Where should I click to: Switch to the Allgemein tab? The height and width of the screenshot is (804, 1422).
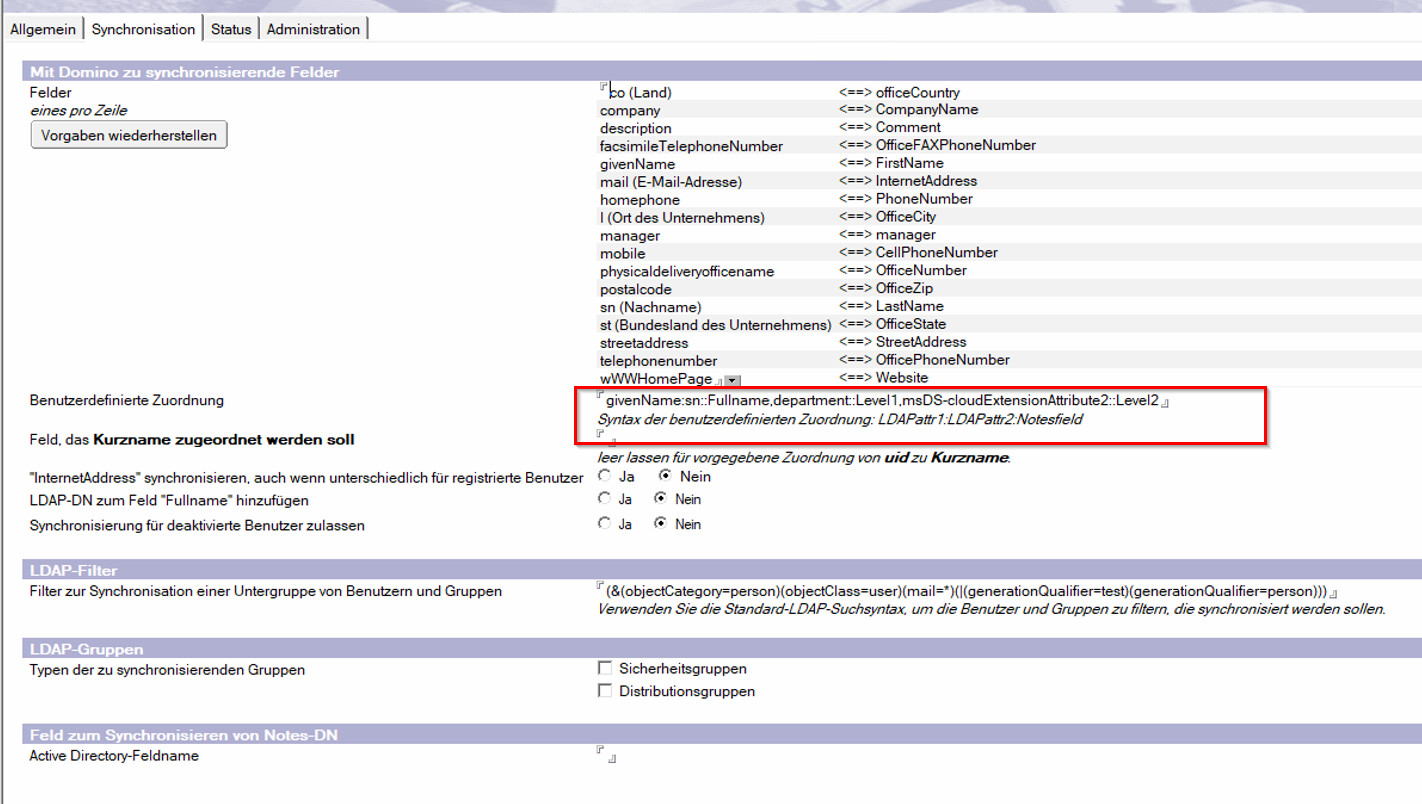point(43,29)
